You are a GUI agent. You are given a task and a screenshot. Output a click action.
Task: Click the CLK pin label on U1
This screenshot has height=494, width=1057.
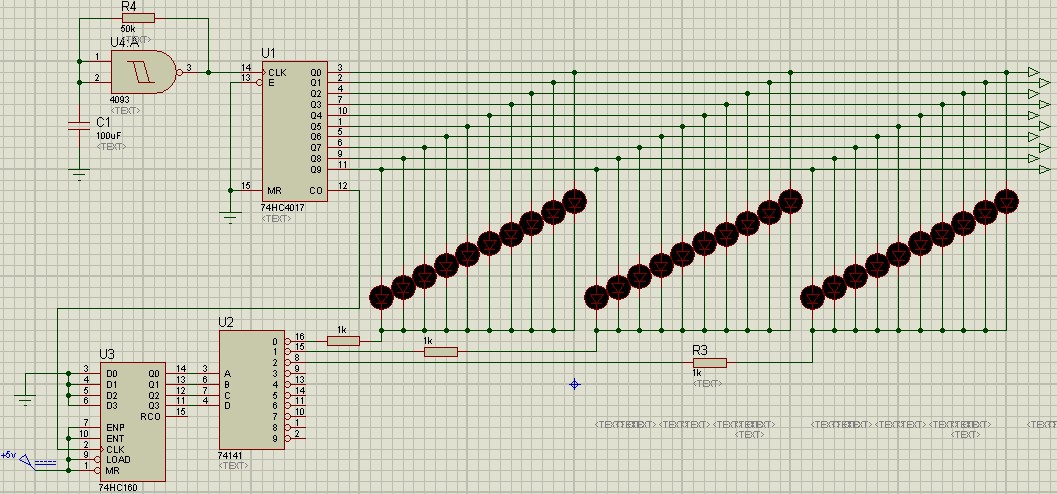[x=277, y=72]
